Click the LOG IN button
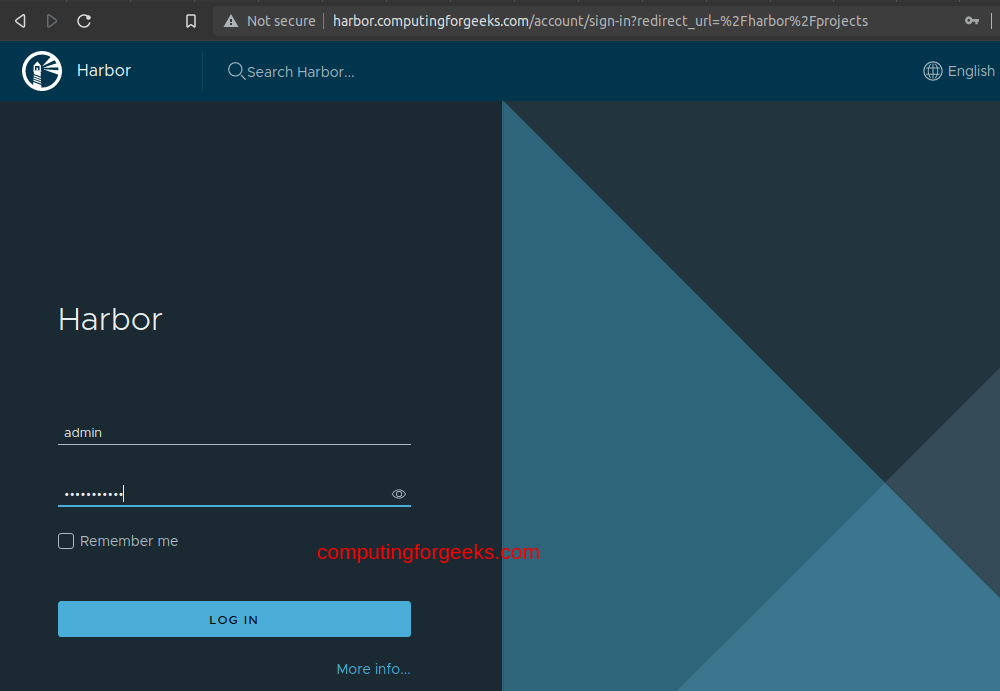Viewport: 1000px width, 691px height. [x=234, y=619]
